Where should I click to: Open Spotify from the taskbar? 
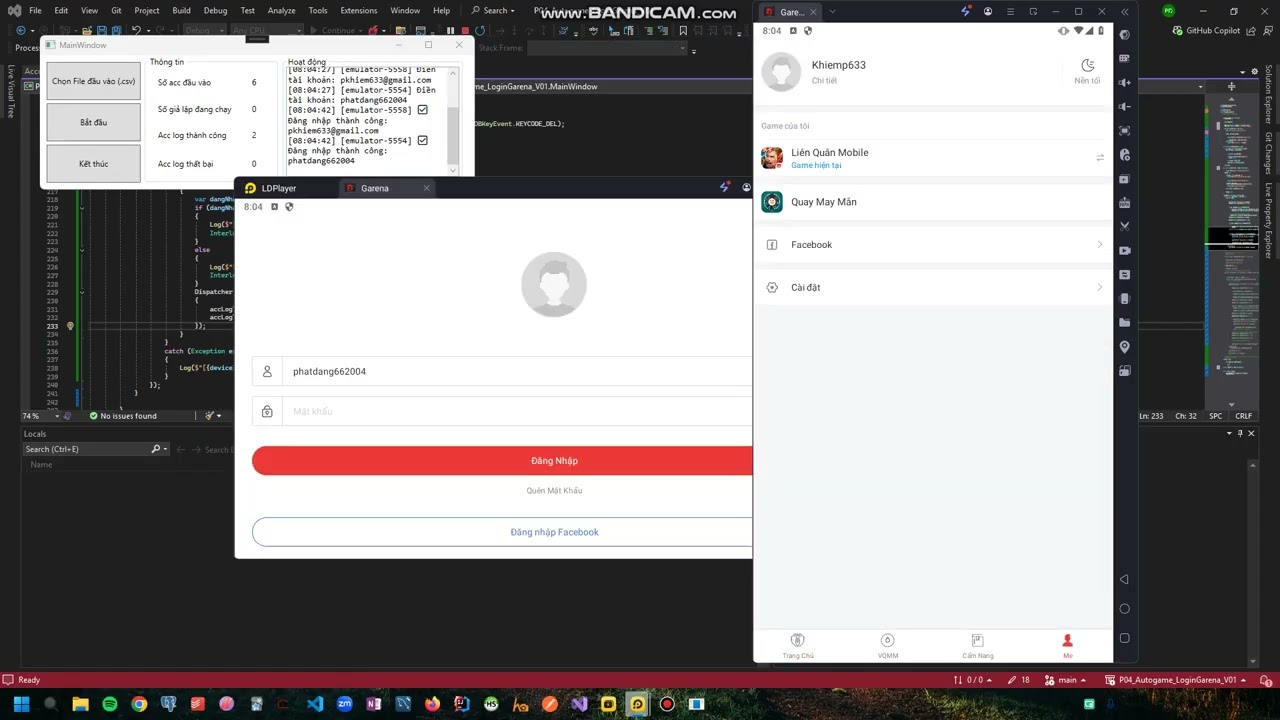point(110,704)
